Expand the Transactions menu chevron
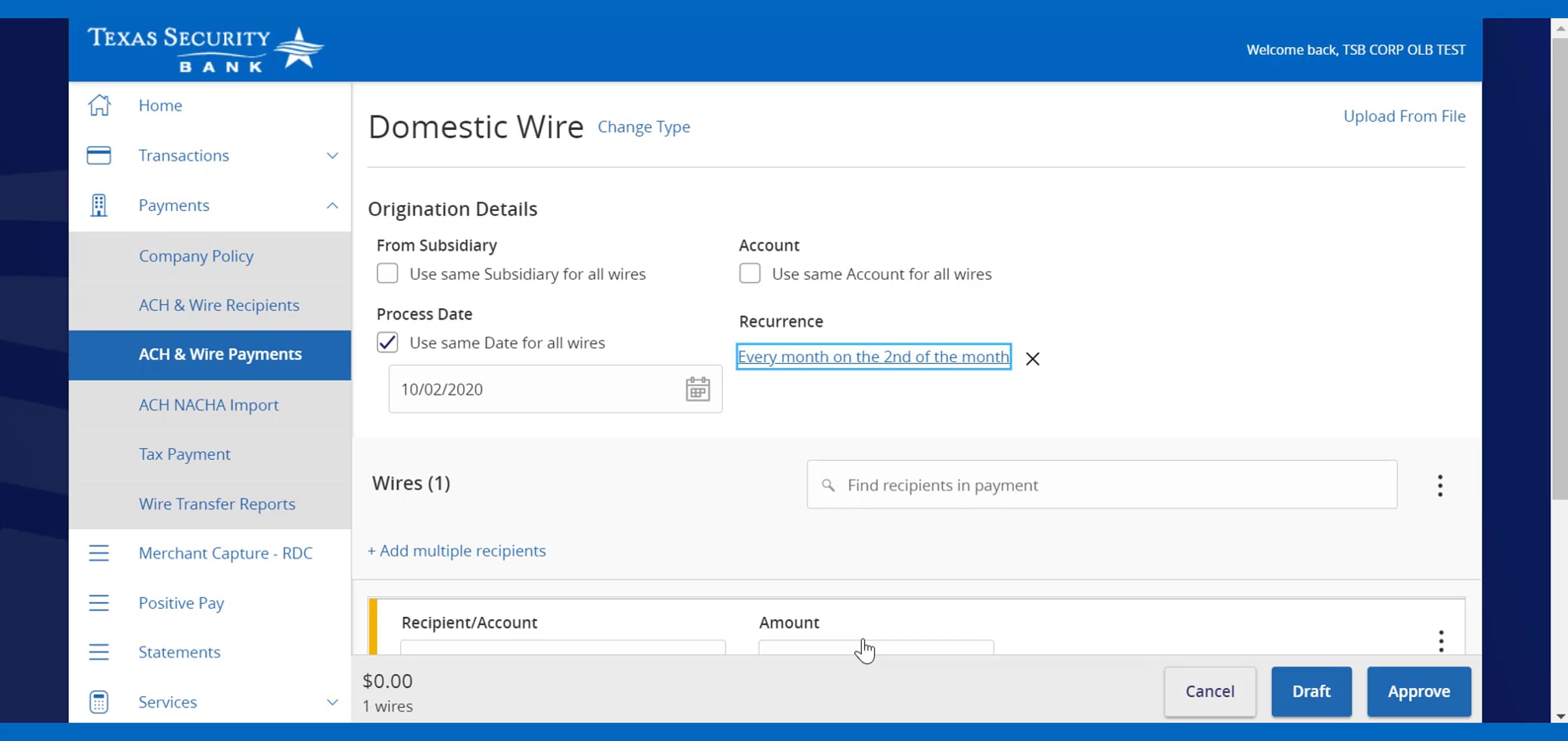 [333, 156]
